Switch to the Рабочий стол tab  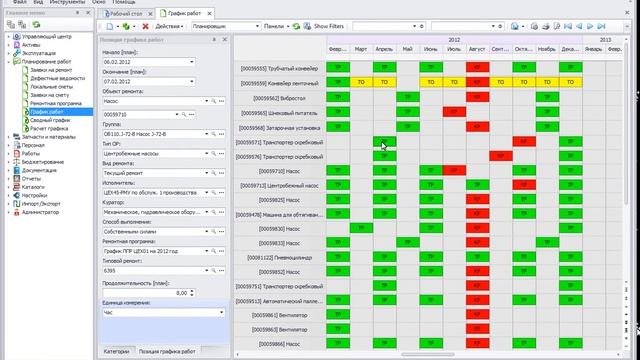(x=127, y=13)
